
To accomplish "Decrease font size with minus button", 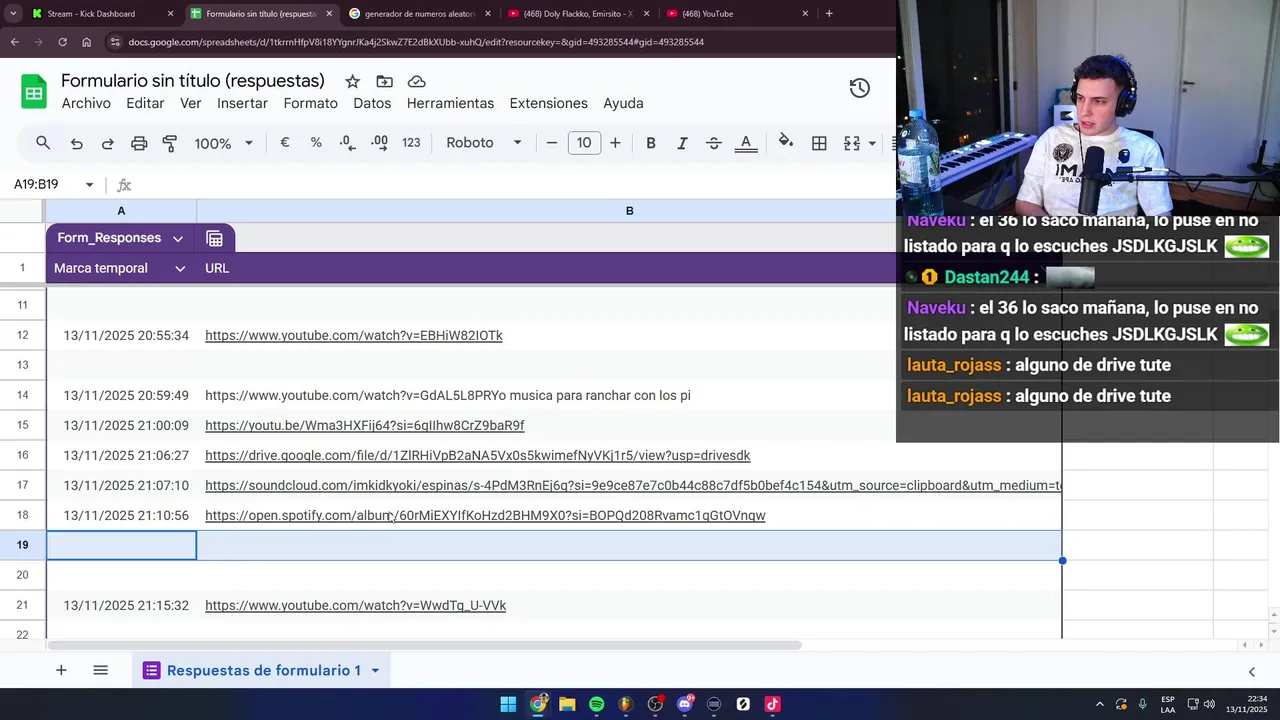I will [551, 143].
